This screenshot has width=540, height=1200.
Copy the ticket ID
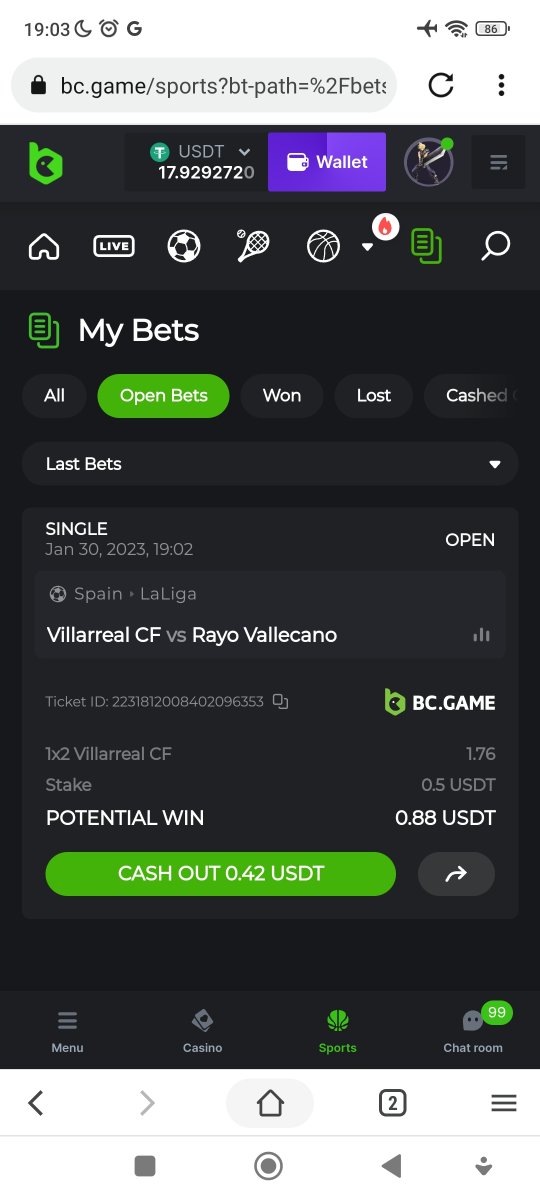click(x=281, y=702)
